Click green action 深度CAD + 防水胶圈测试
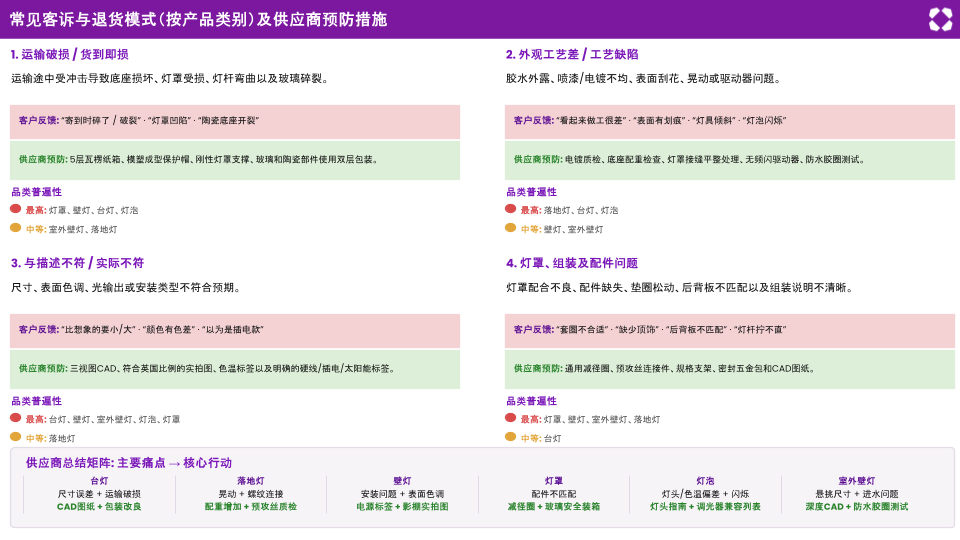Image resolution: width=960 pixels, height=540 pixels. 857,507
